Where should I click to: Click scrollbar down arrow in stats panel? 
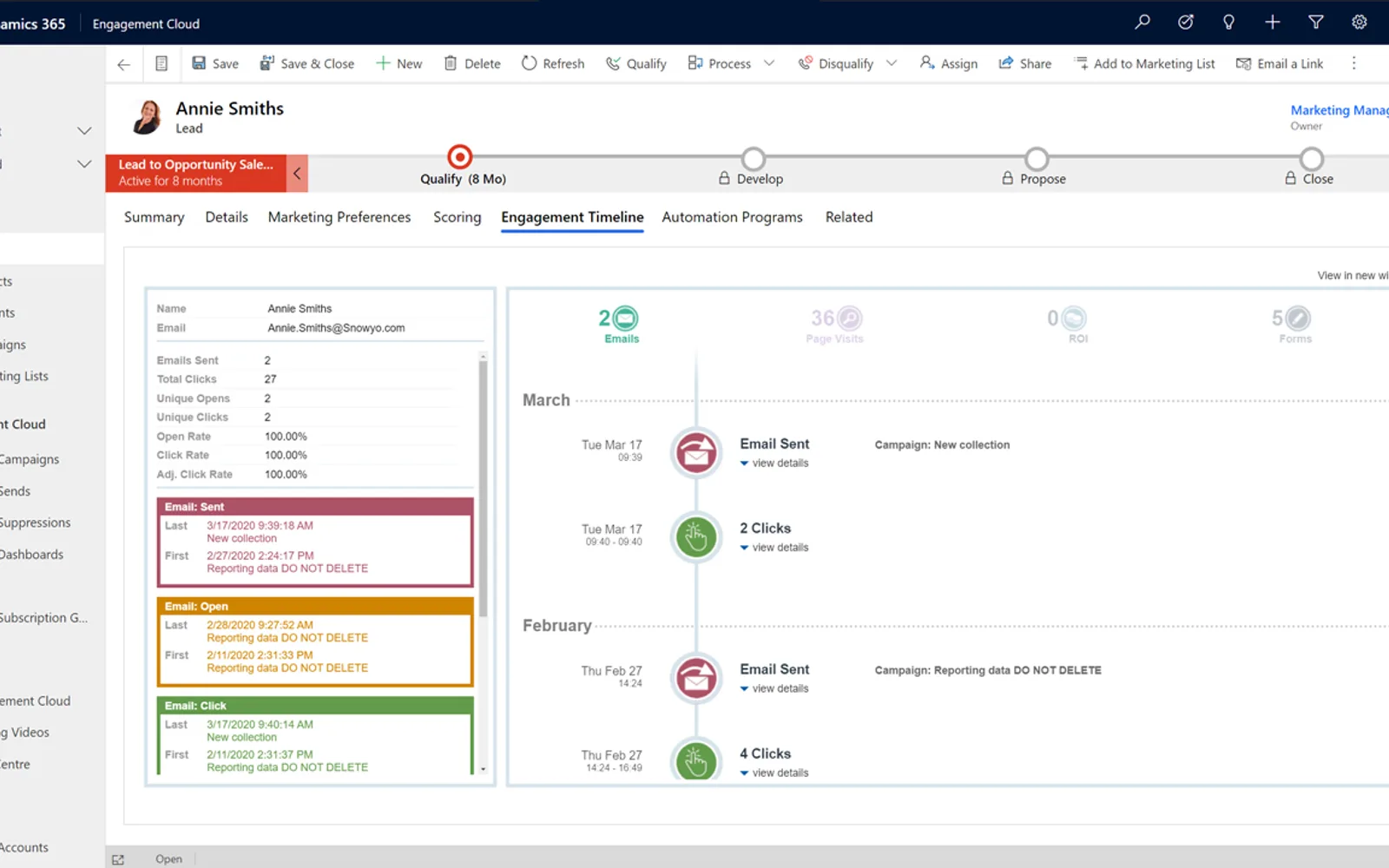(483, 769)
